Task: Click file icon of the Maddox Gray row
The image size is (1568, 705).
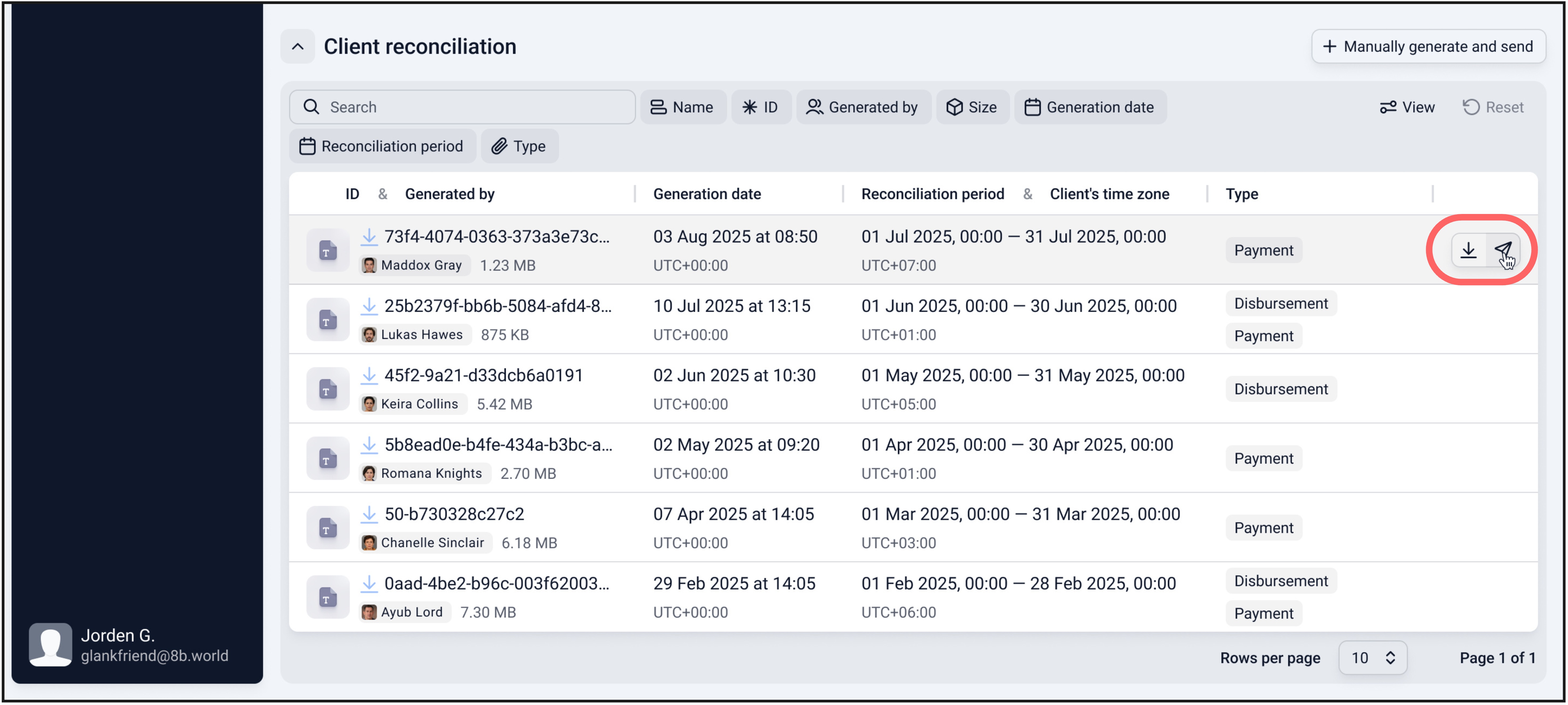Action: [328, 250]
